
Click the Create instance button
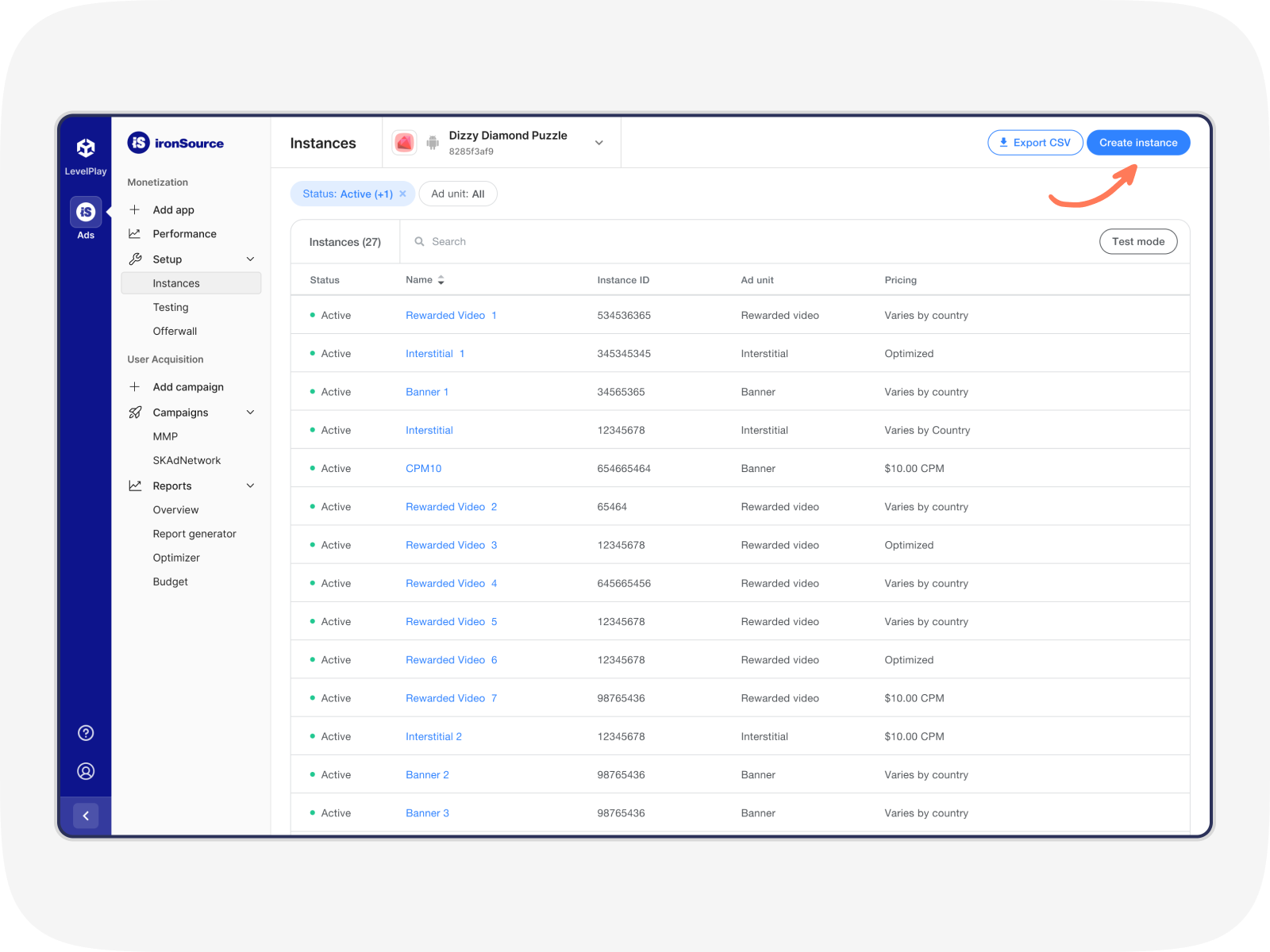(1137, 142)
